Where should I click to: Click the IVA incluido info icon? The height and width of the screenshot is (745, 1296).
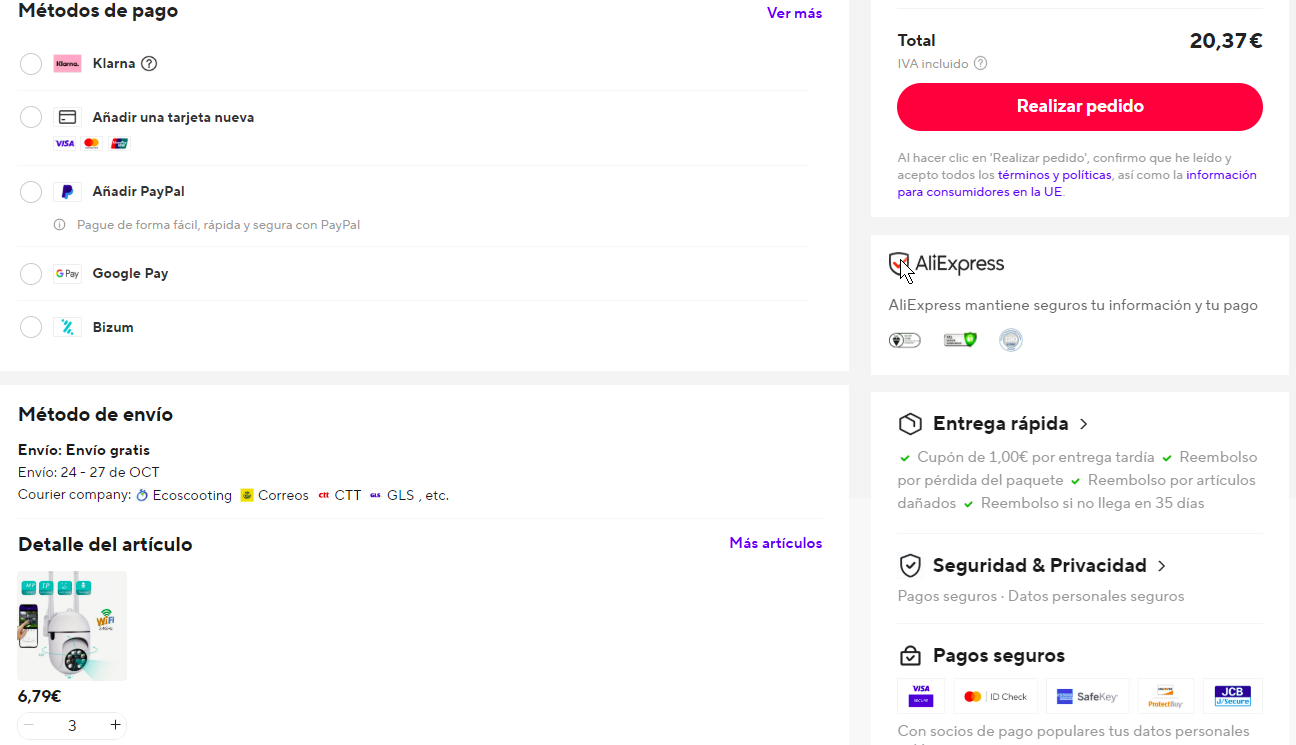coord(980,63)
